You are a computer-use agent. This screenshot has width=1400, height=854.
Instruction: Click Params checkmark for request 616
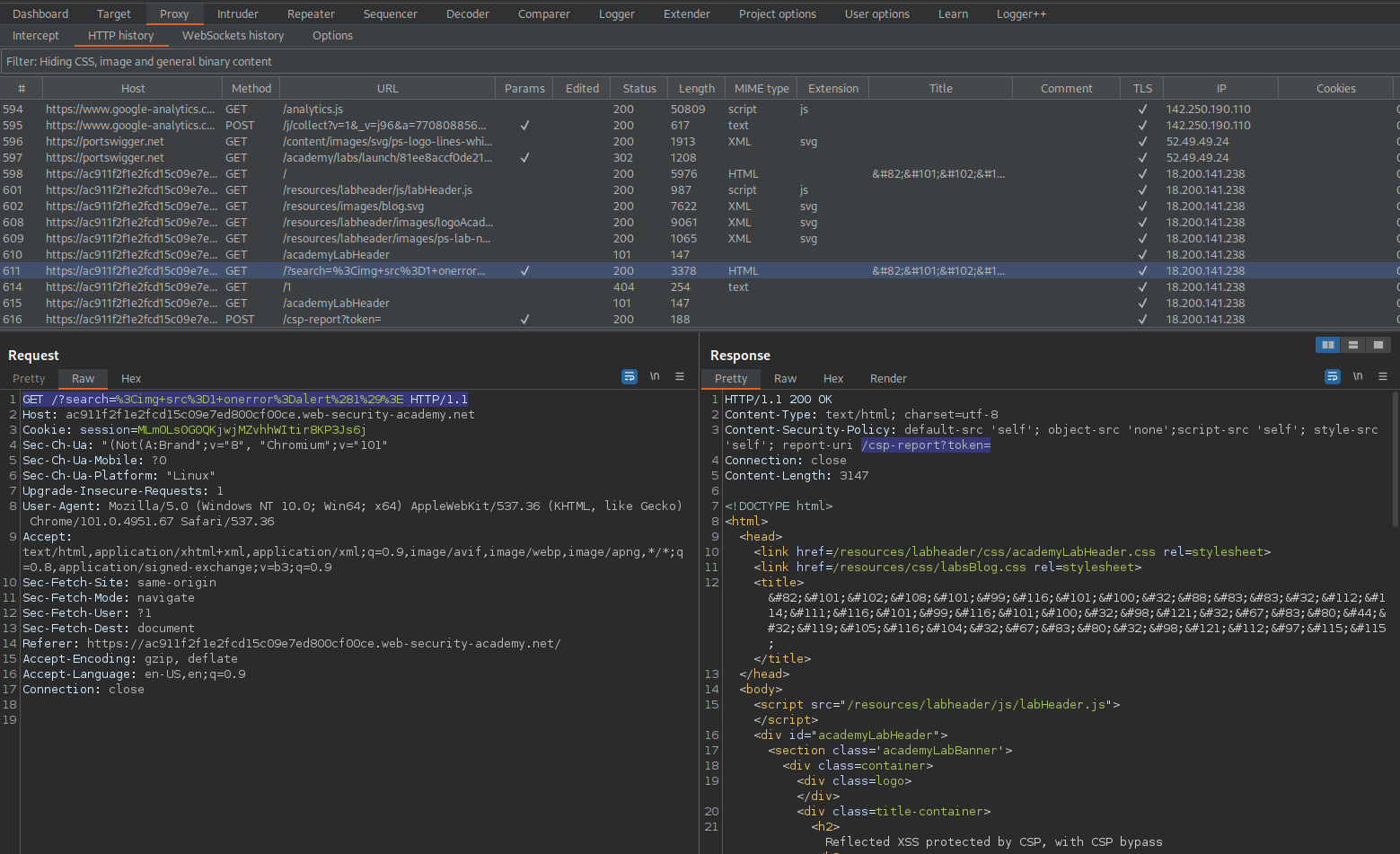(524, 320)
